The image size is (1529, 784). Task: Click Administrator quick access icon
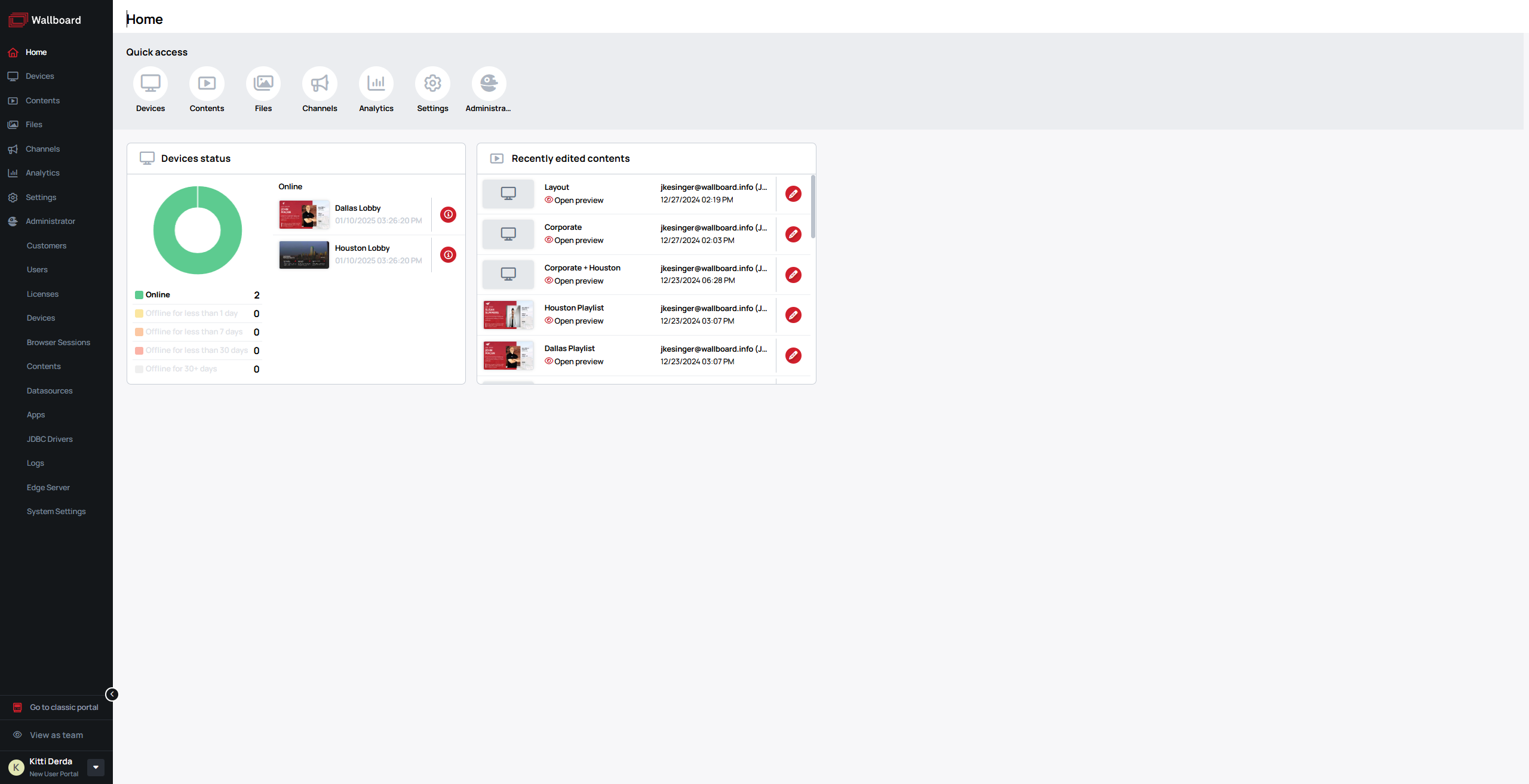click(489, 84)
